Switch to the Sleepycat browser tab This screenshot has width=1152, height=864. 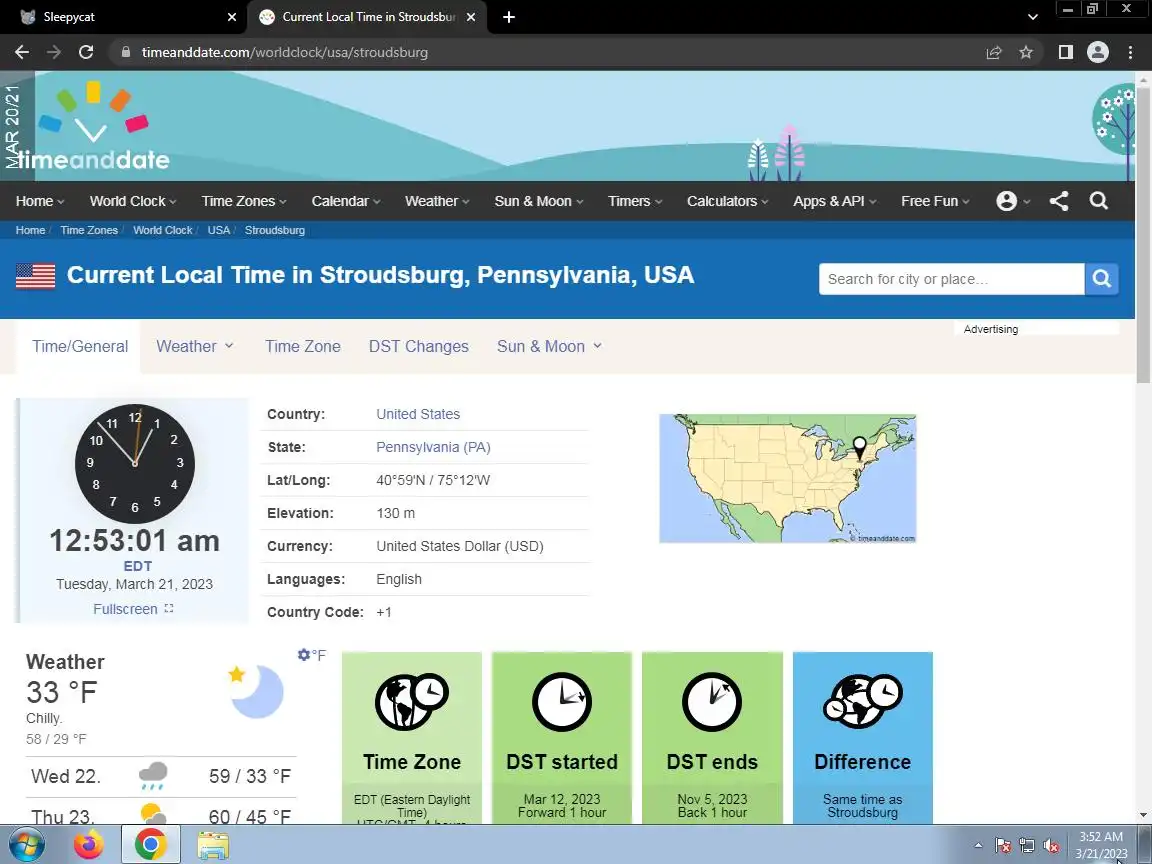tap(125, 17)
